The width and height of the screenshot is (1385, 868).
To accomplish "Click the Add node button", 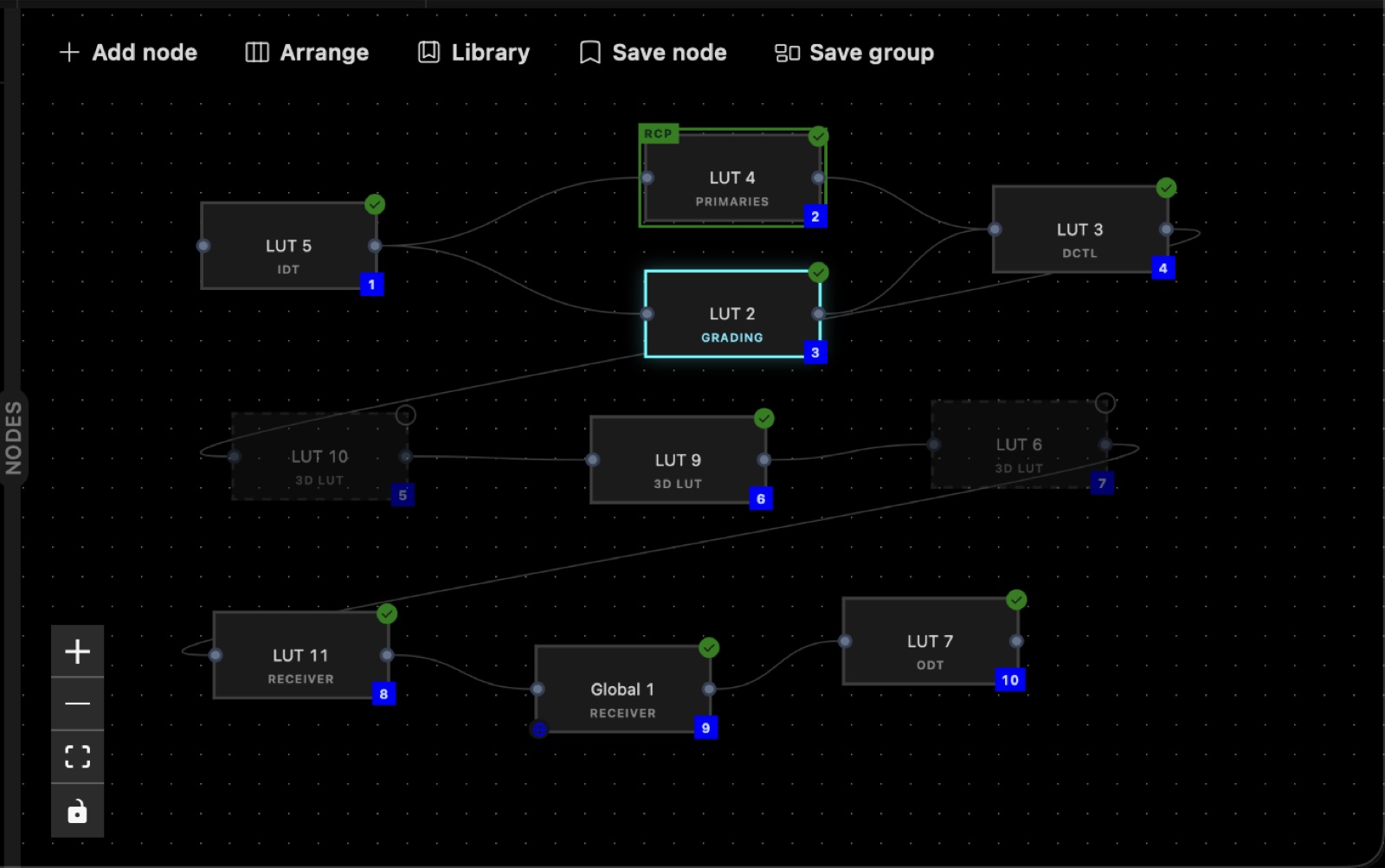I will coord(128,53).
